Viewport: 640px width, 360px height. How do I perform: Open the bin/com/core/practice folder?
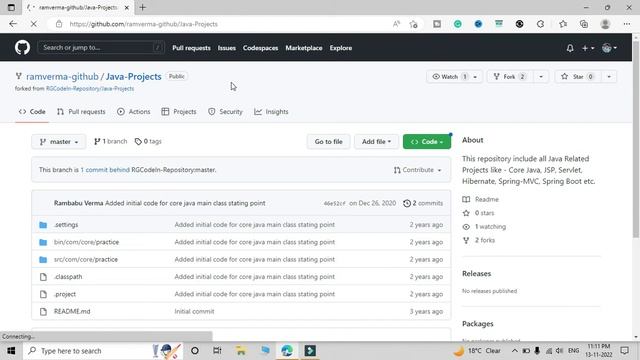point(87,242)
